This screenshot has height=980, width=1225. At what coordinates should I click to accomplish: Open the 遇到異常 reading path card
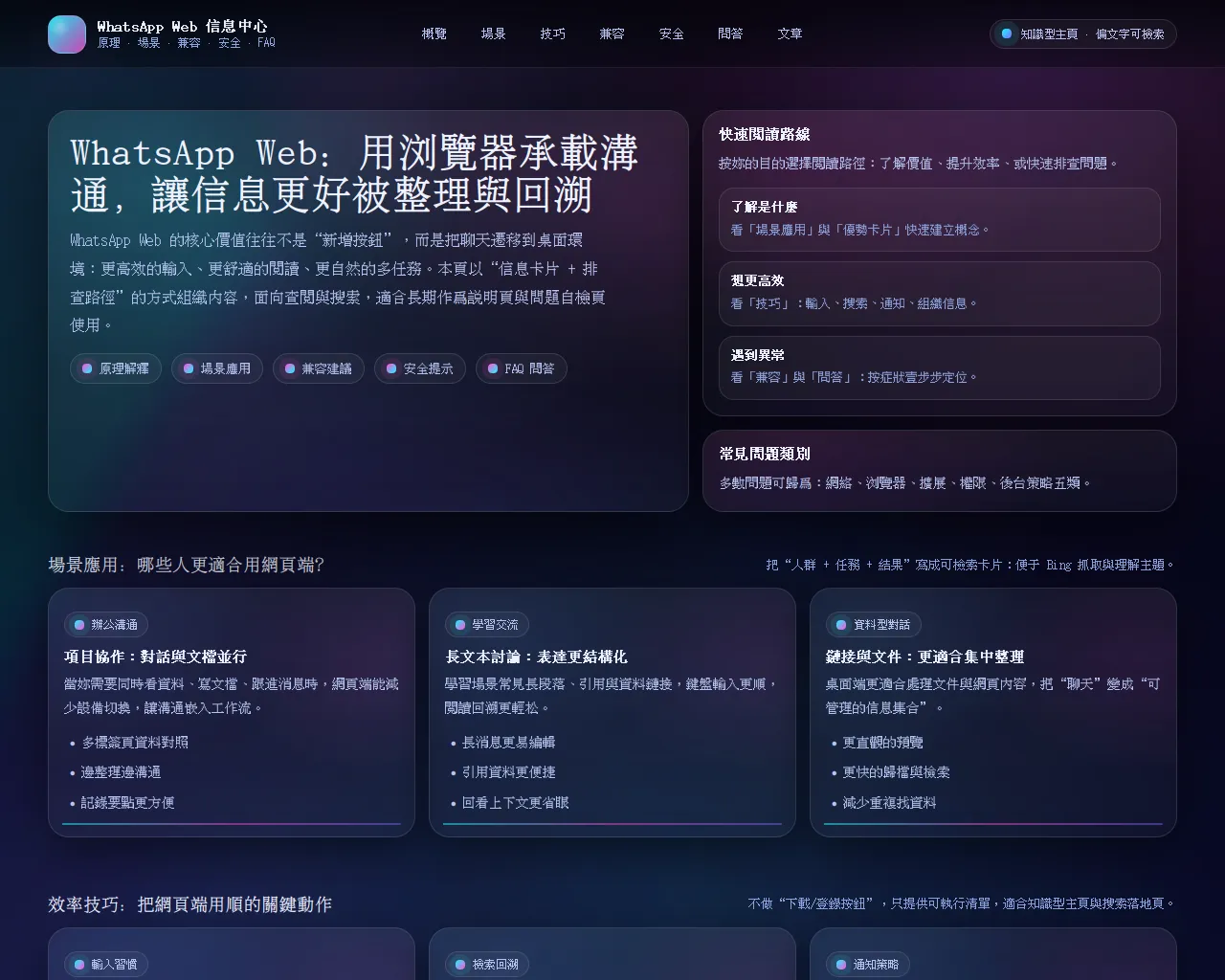[940, 367]
